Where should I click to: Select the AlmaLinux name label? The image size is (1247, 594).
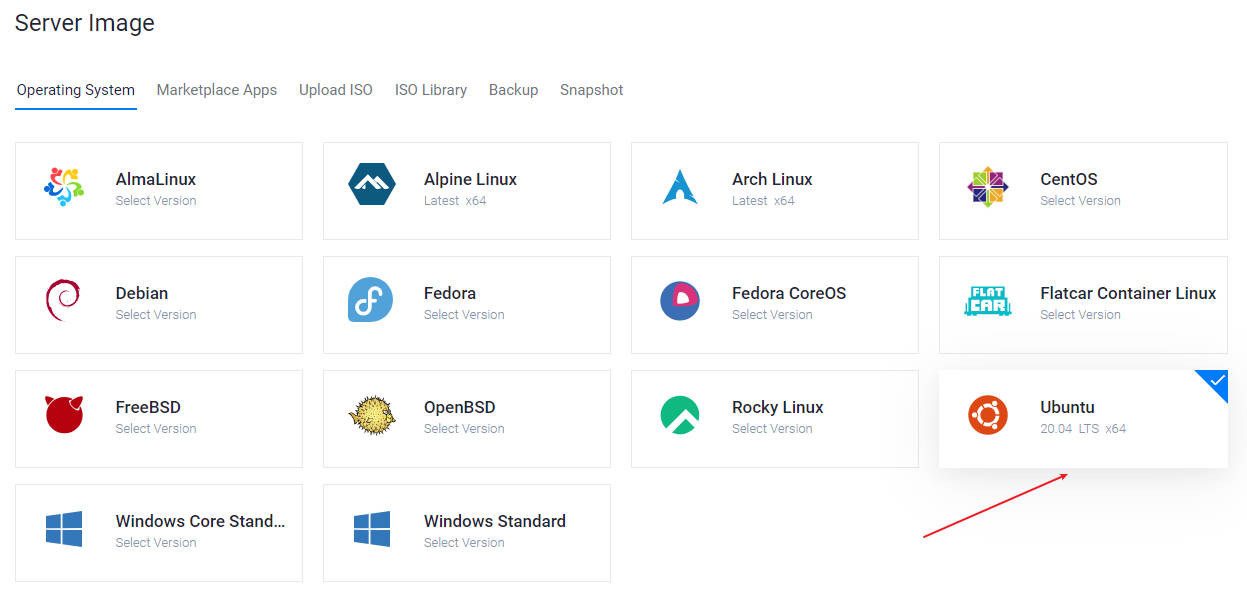click(156, 180)
